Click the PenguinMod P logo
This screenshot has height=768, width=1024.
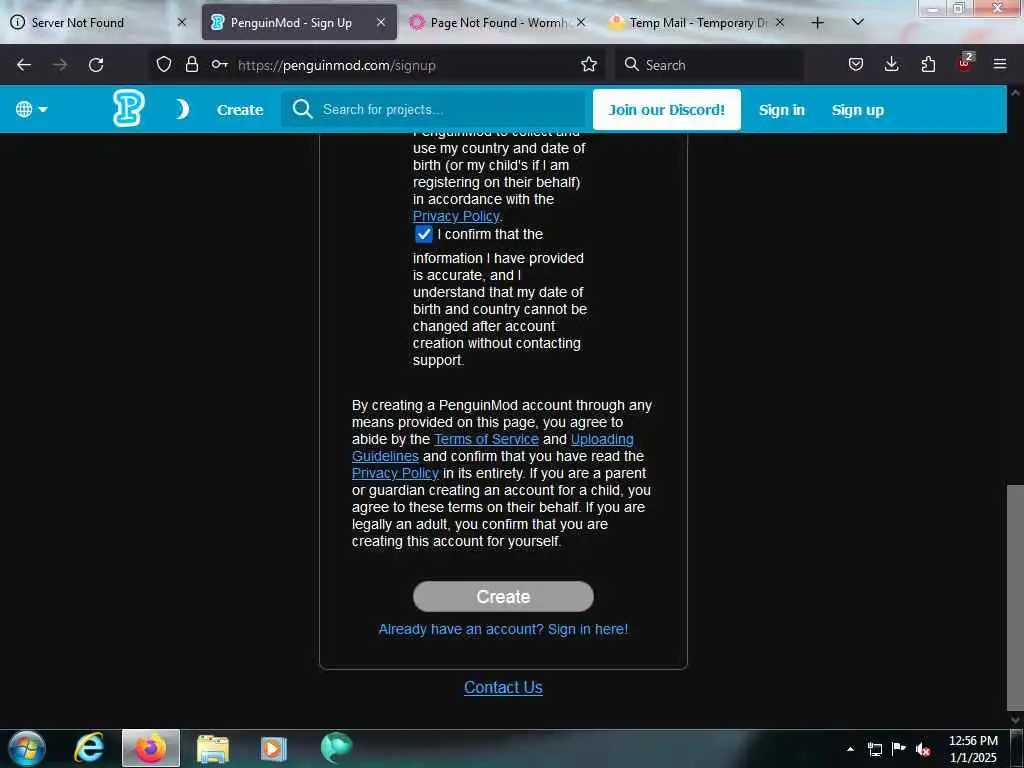pyautogui.click(x=128, y=108)
